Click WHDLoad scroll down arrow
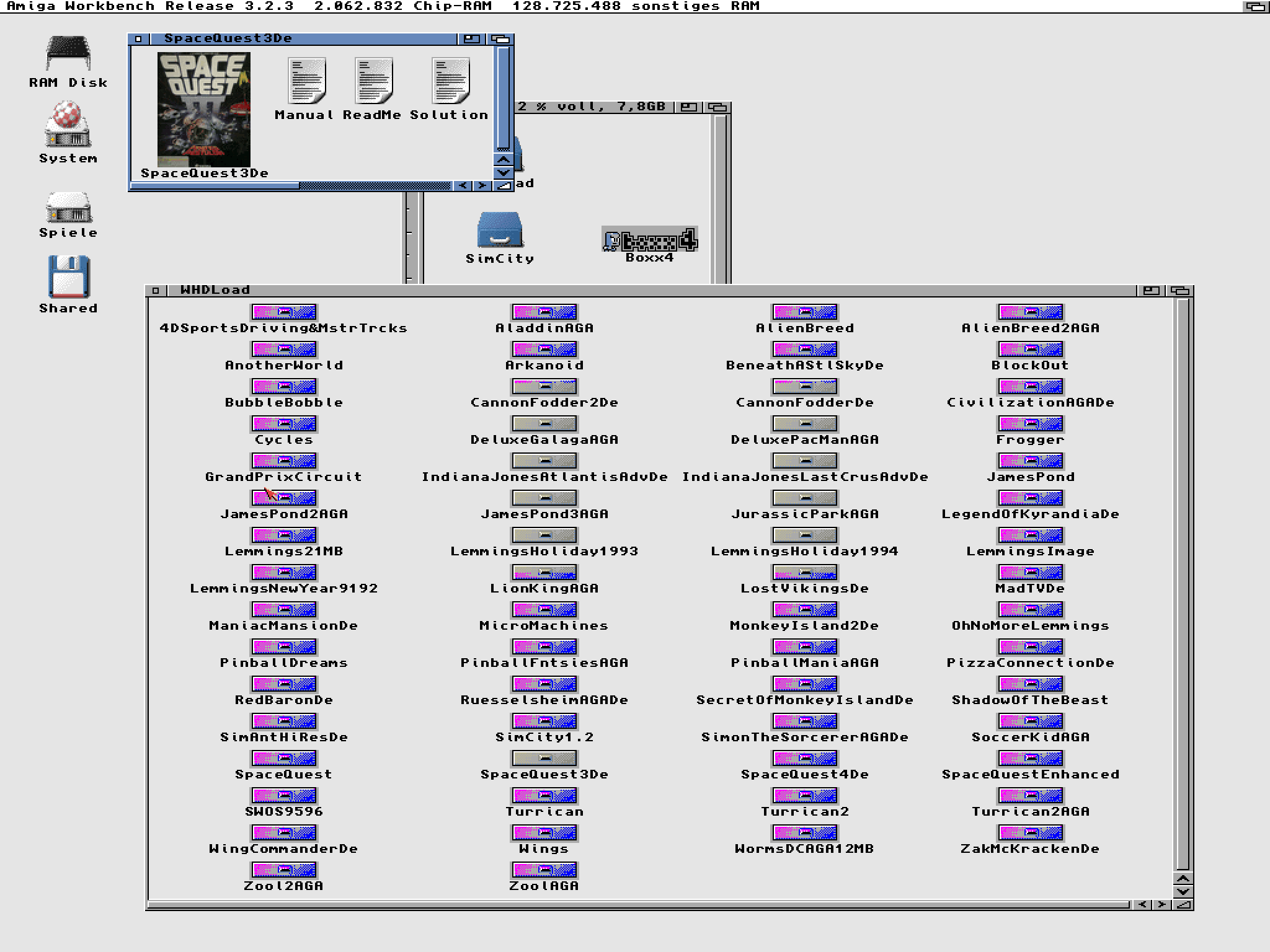This screenshot has height=952, width=1270. coord(1183,891)
